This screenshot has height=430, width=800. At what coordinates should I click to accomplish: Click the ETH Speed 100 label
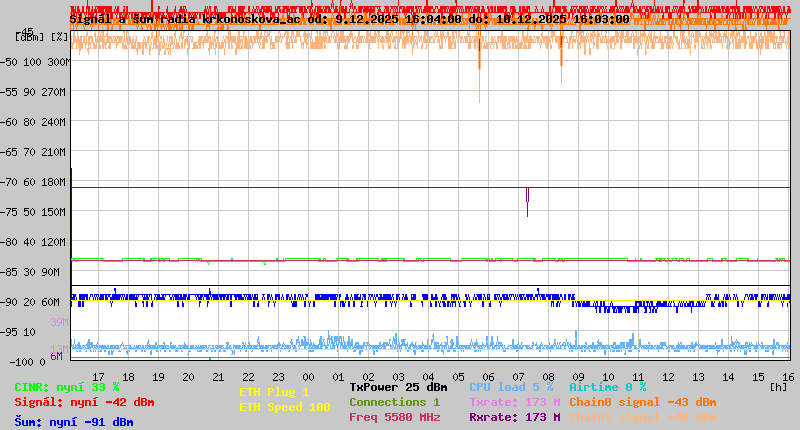point(284,407)
